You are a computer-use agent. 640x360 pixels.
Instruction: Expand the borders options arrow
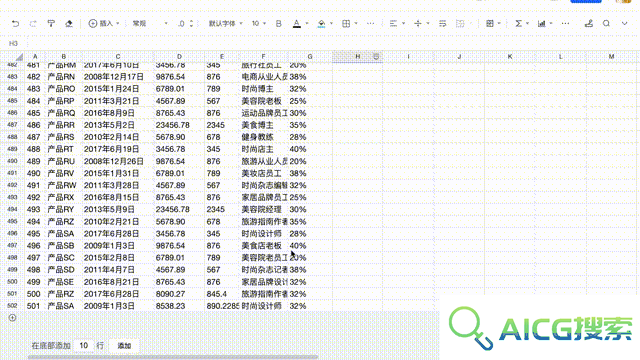click(x=356, y=24)
